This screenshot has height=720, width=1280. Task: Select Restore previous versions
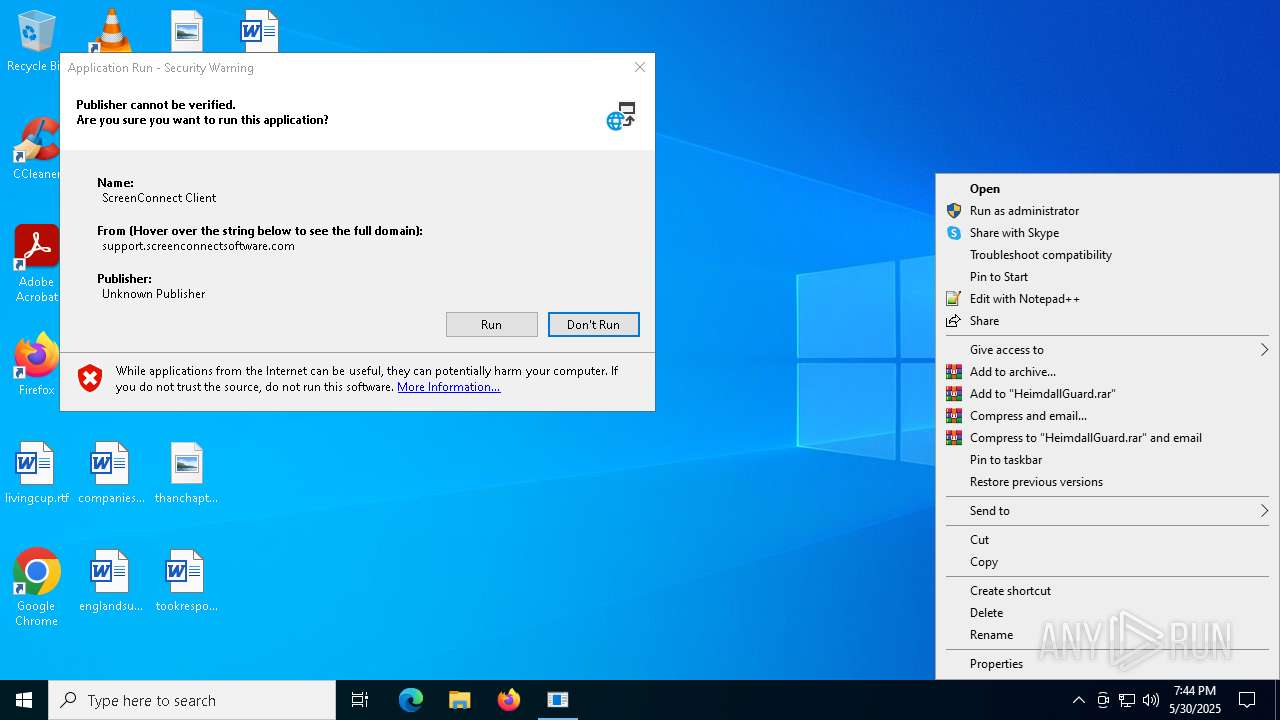[1107, 482]
